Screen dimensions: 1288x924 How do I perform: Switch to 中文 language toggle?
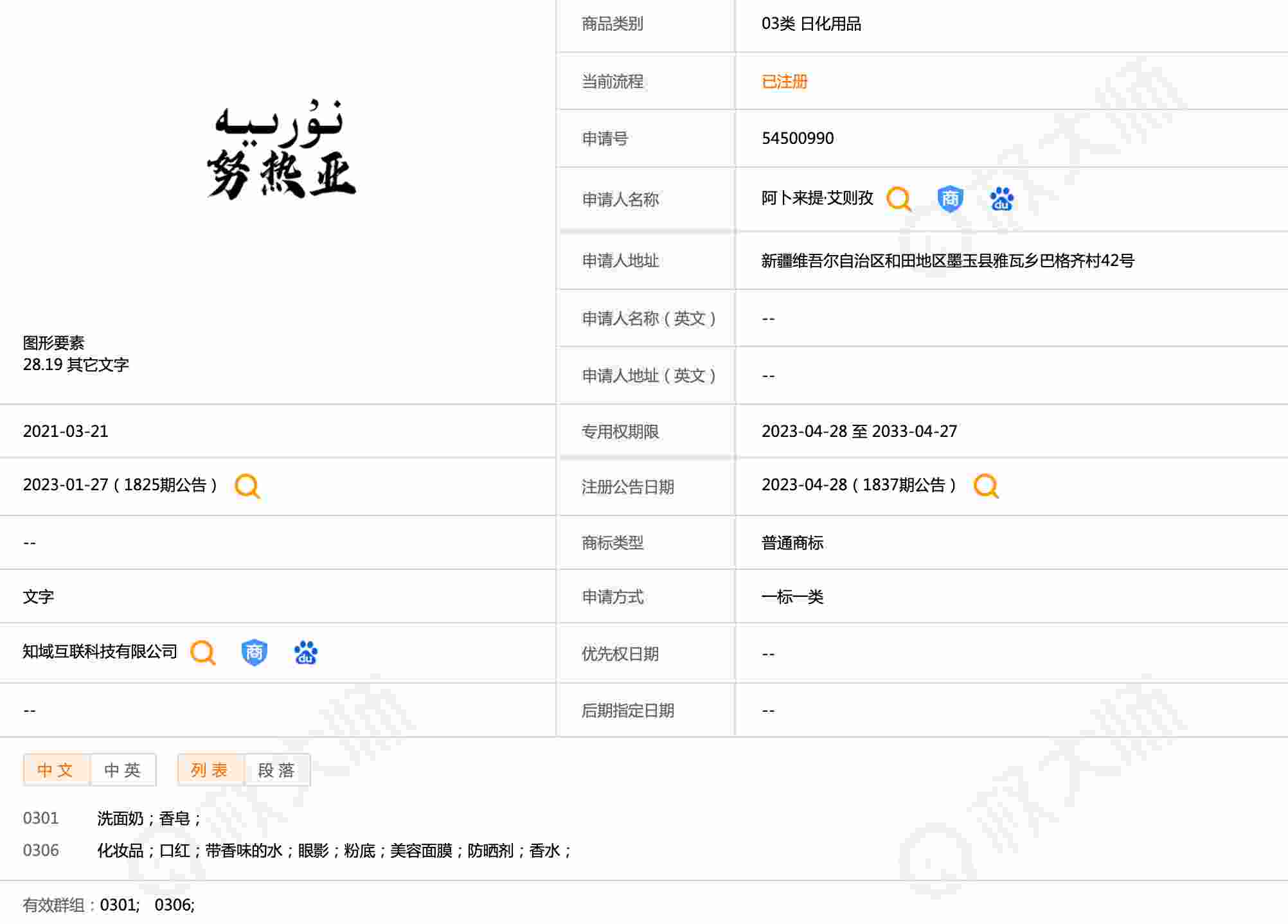[56, 770]
